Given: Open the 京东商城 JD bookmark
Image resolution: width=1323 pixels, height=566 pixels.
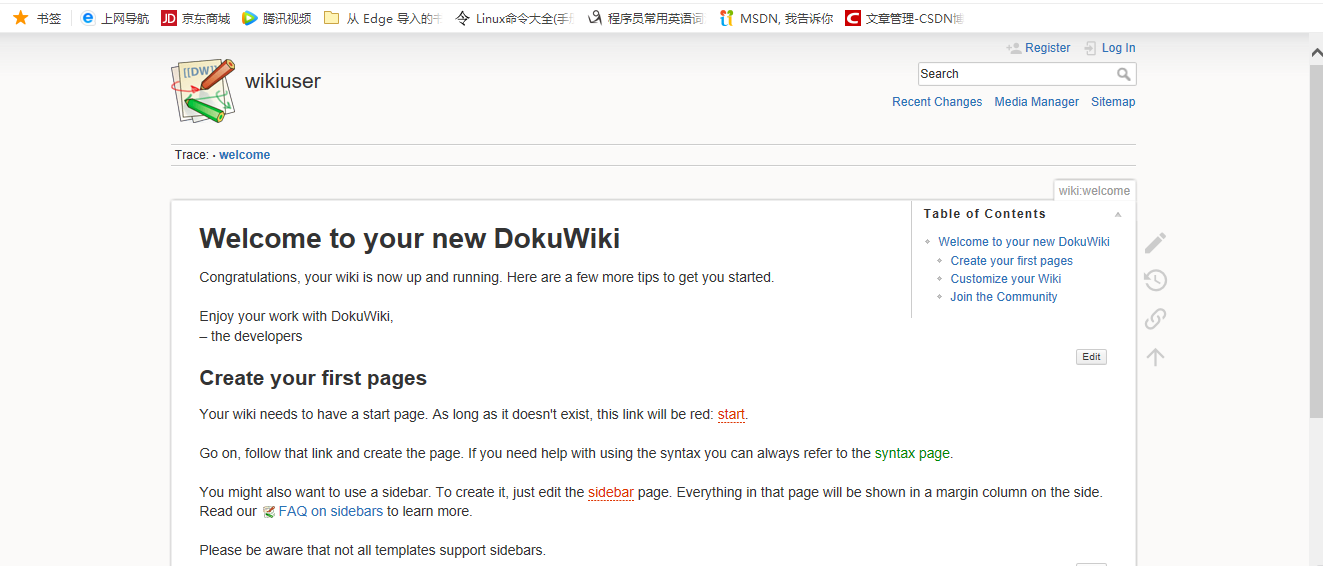Looking at the screenshot, I should pos(196,18).
